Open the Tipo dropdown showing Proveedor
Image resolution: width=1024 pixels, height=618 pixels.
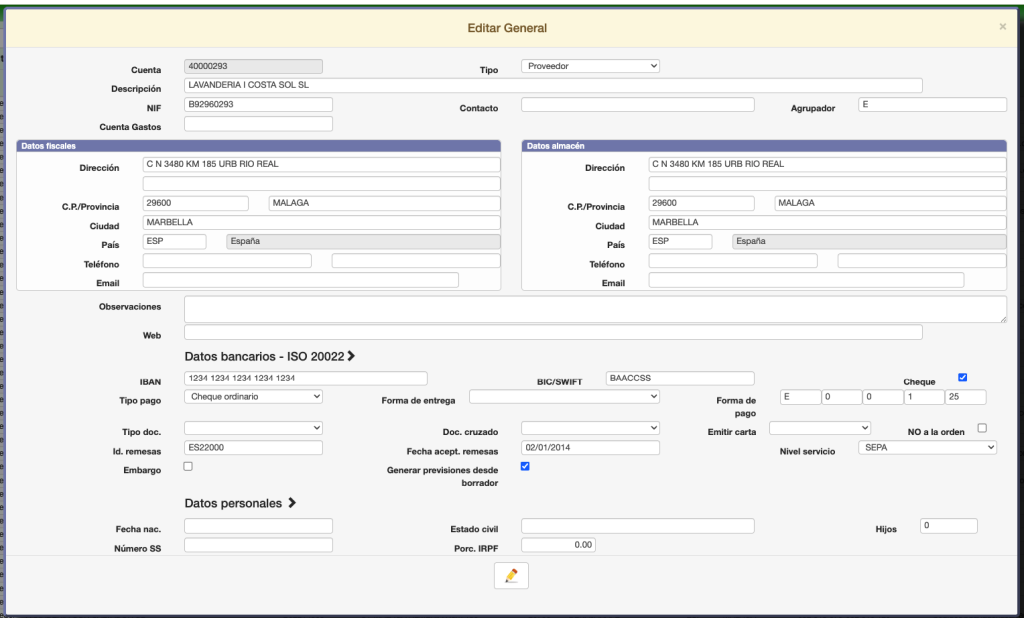pyautogui.click(x=590, y=66)
